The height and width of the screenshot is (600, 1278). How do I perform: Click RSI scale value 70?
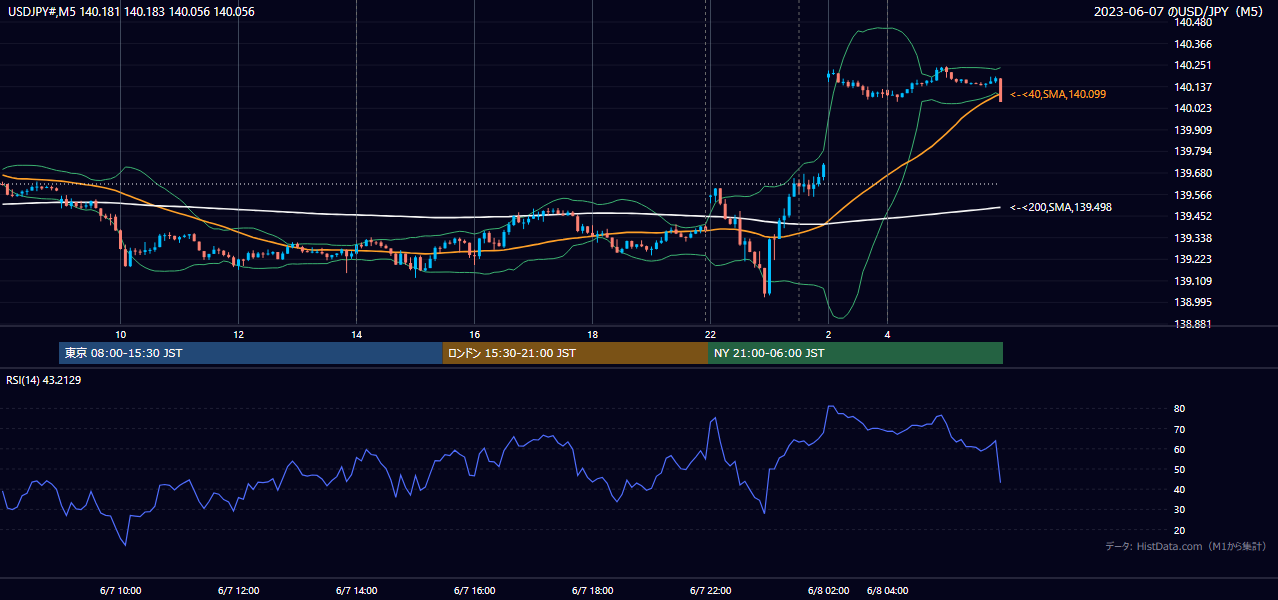click(1180, 429)
